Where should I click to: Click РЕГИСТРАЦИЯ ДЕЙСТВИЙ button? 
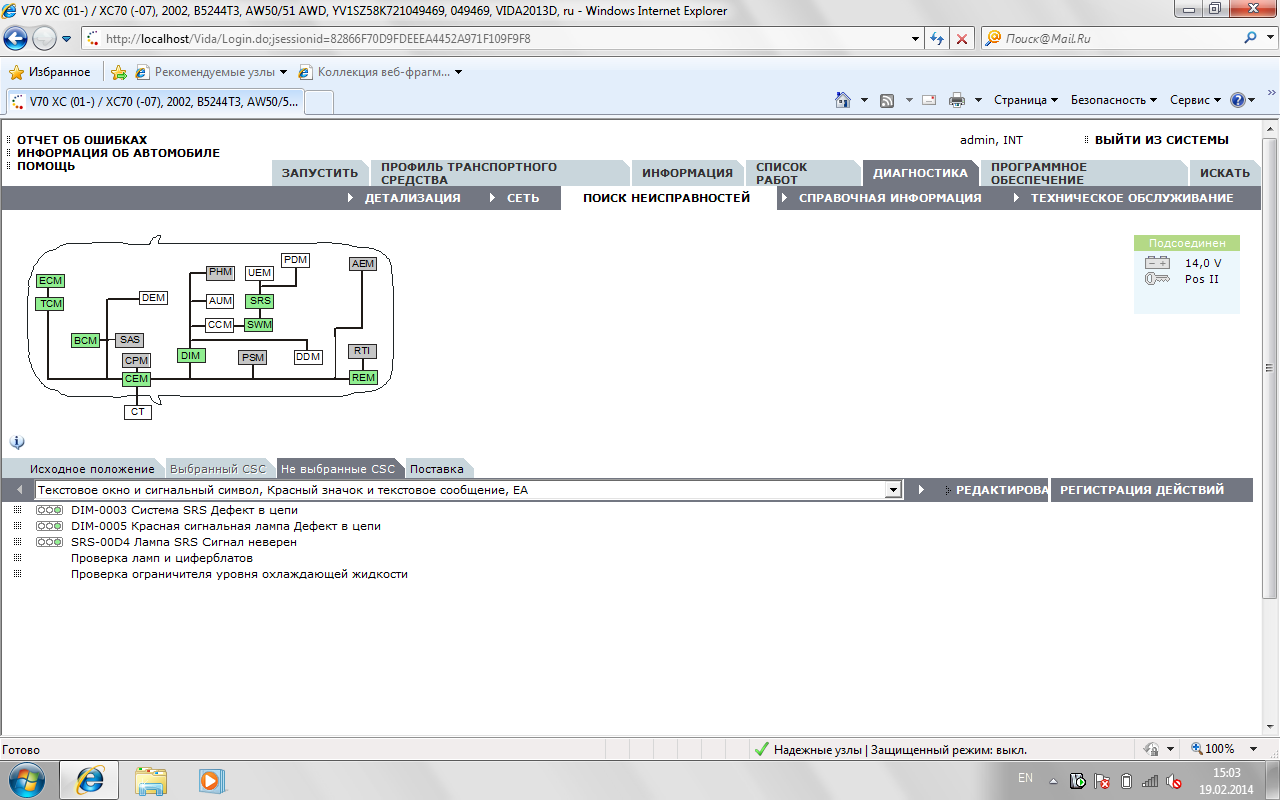(1142, 490)
